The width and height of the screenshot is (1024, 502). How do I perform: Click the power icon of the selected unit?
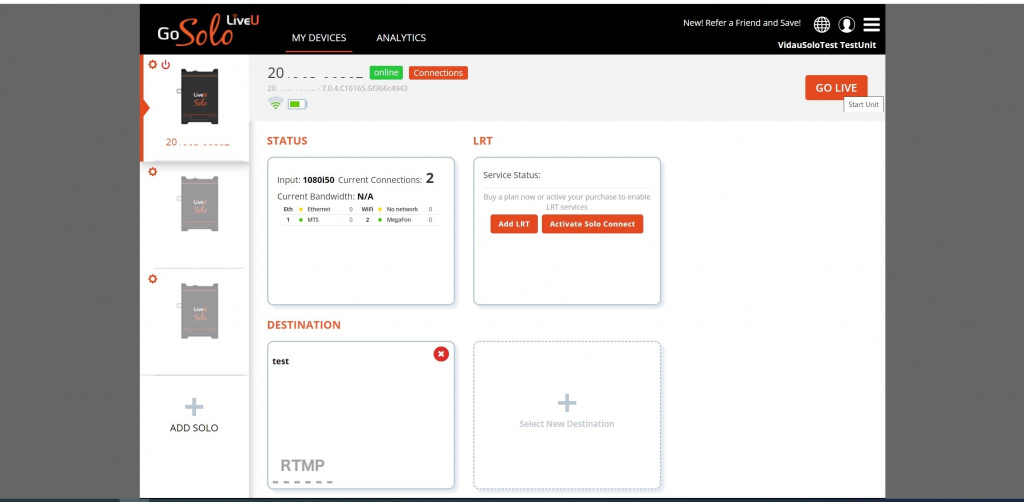point(166,65)
